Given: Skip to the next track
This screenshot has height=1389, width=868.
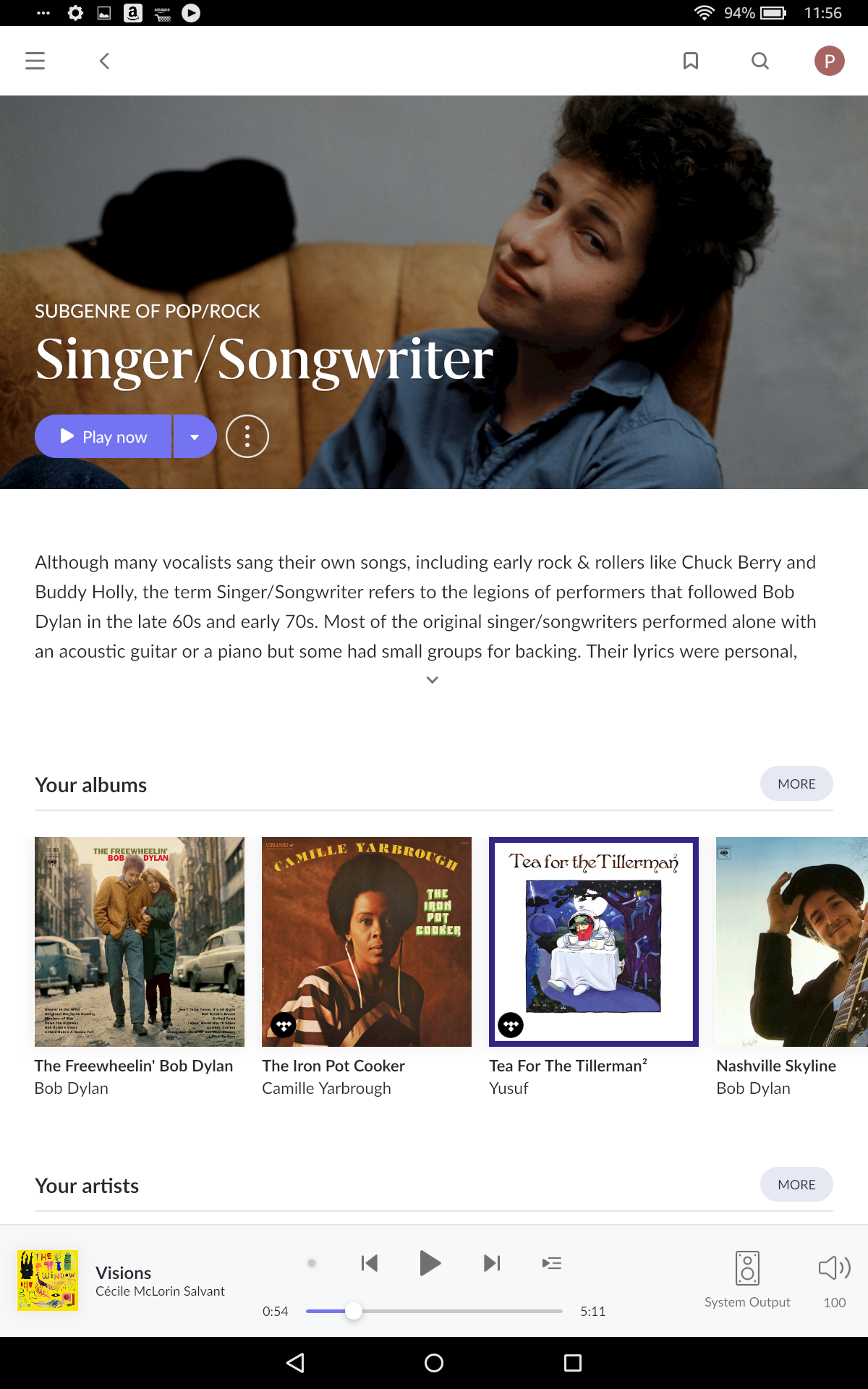Looking at the screenshot, I should click(x=492, y=1263).
